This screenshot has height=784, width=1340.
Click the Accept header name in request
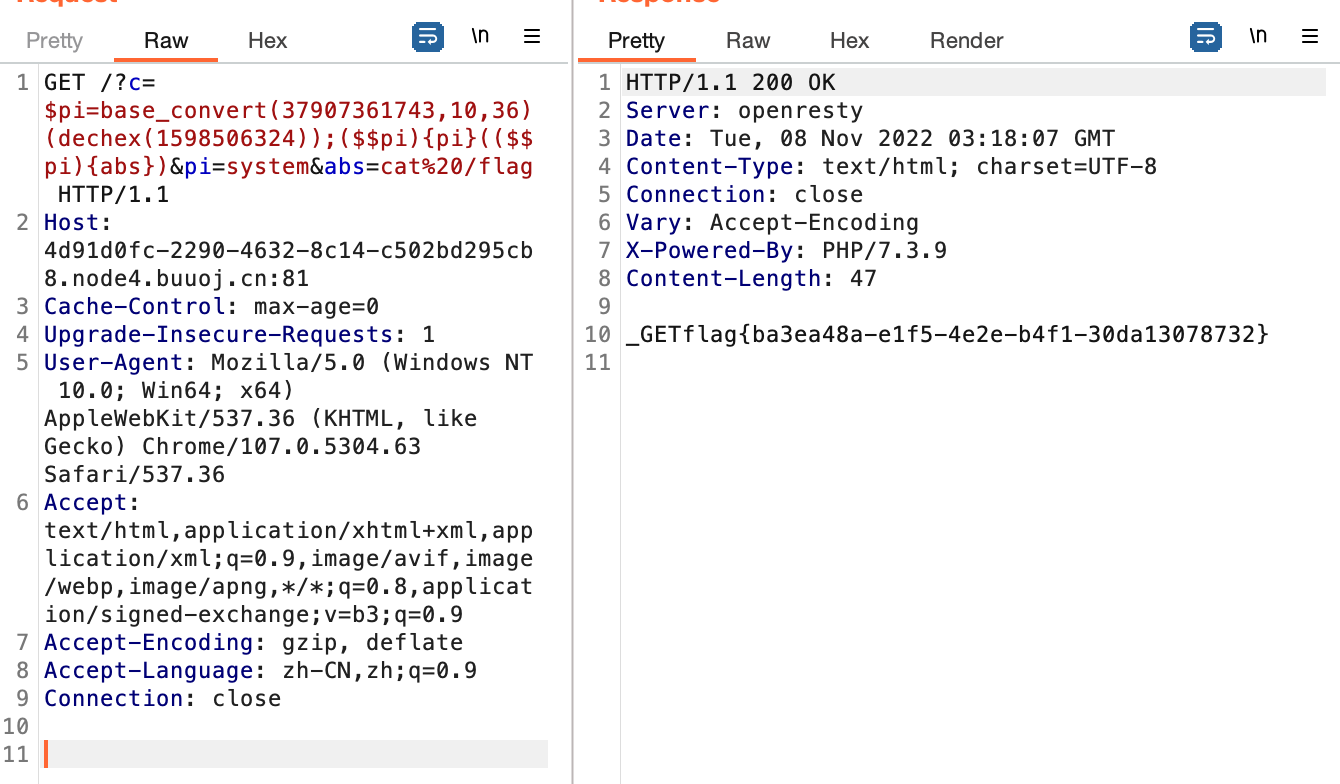[86, 502]
